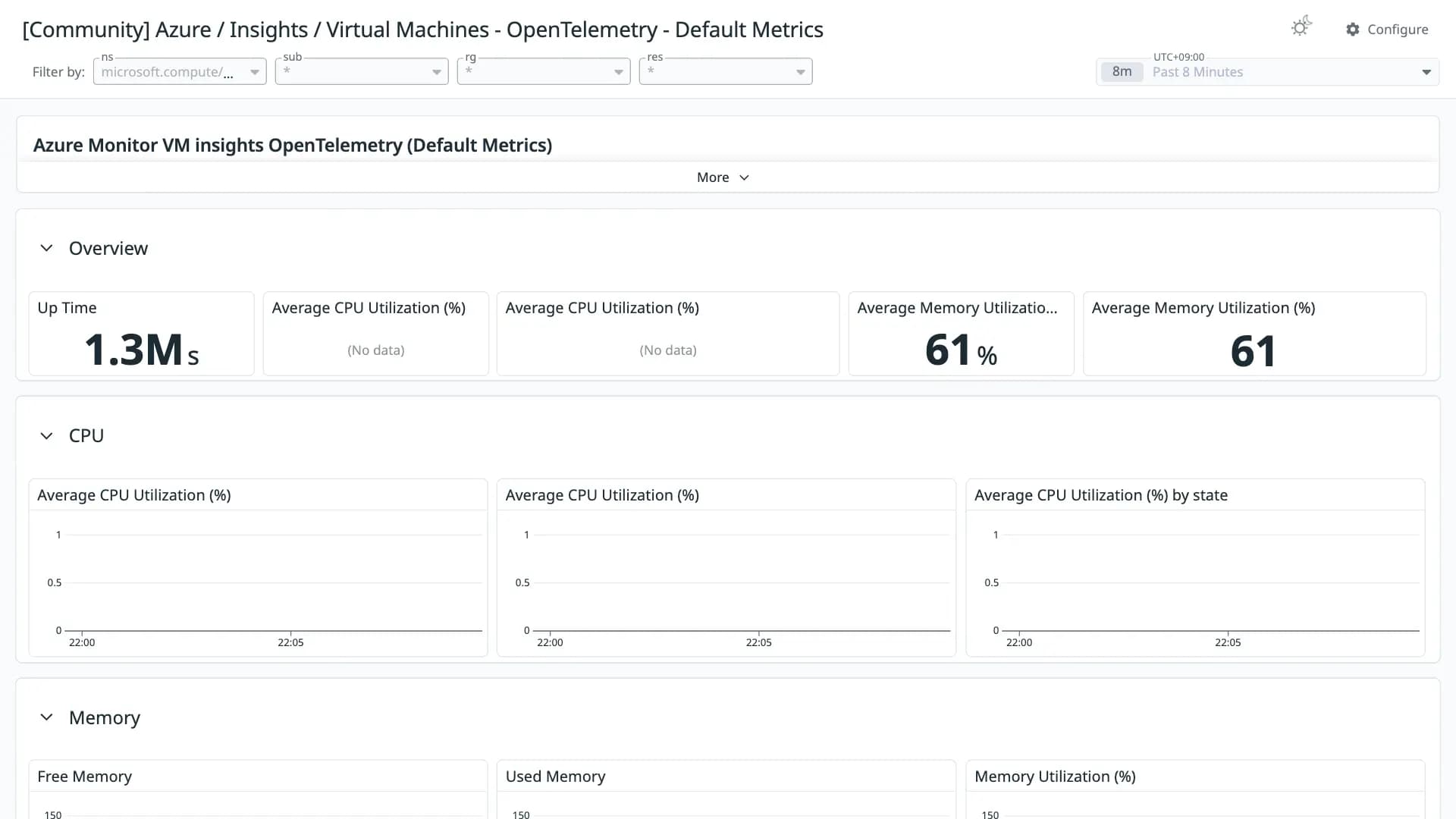Click Average CPU Utilization (%) by state title

[x=1100, y=495]
